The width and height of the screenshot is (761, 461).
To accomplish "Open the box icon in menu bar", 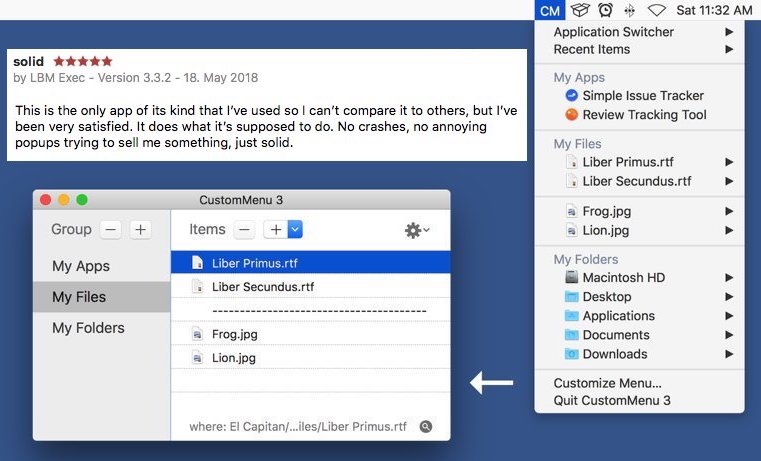I will (x=579, y=10).
